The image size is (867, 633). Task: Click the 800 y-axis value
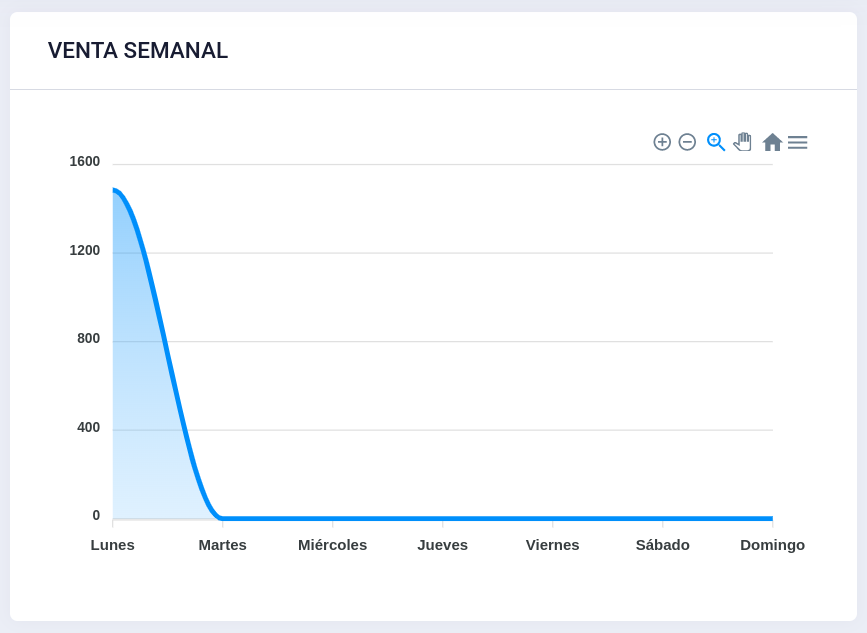click(88, 338)
